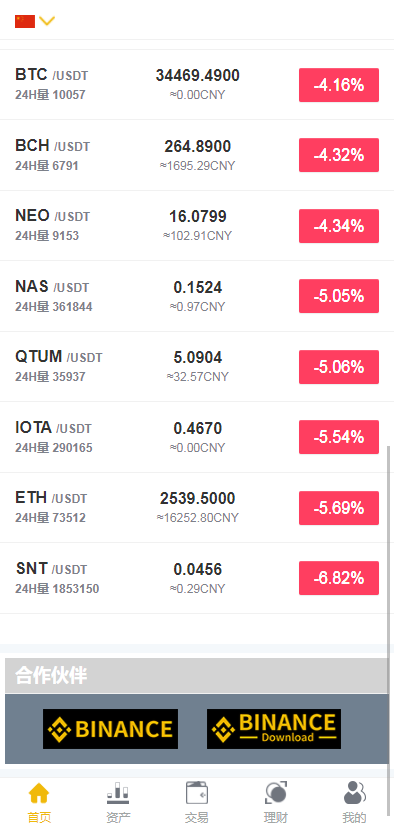The height and width of the screenshot is (828, 394).
Task: Open the home tab house icon
Action: 39,793
